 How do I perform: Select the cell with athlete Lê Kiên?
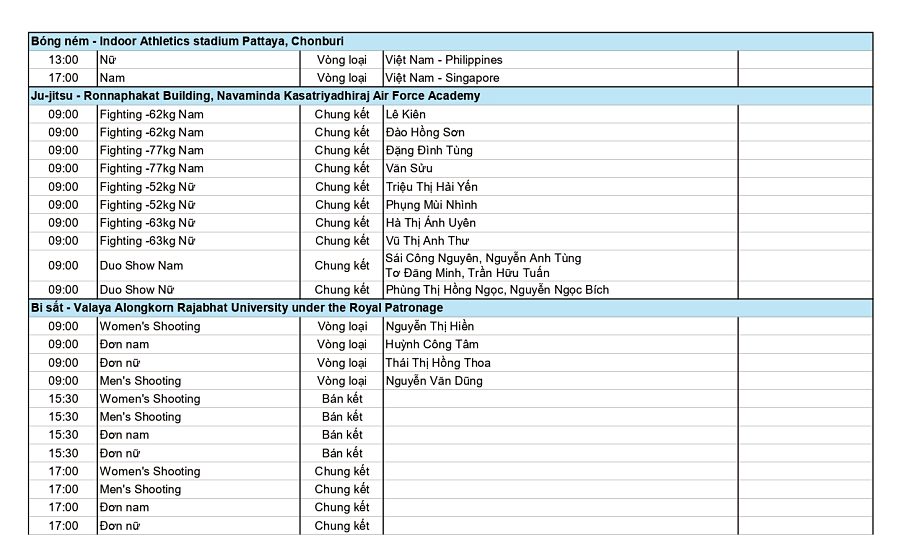(x=405, y=114)
